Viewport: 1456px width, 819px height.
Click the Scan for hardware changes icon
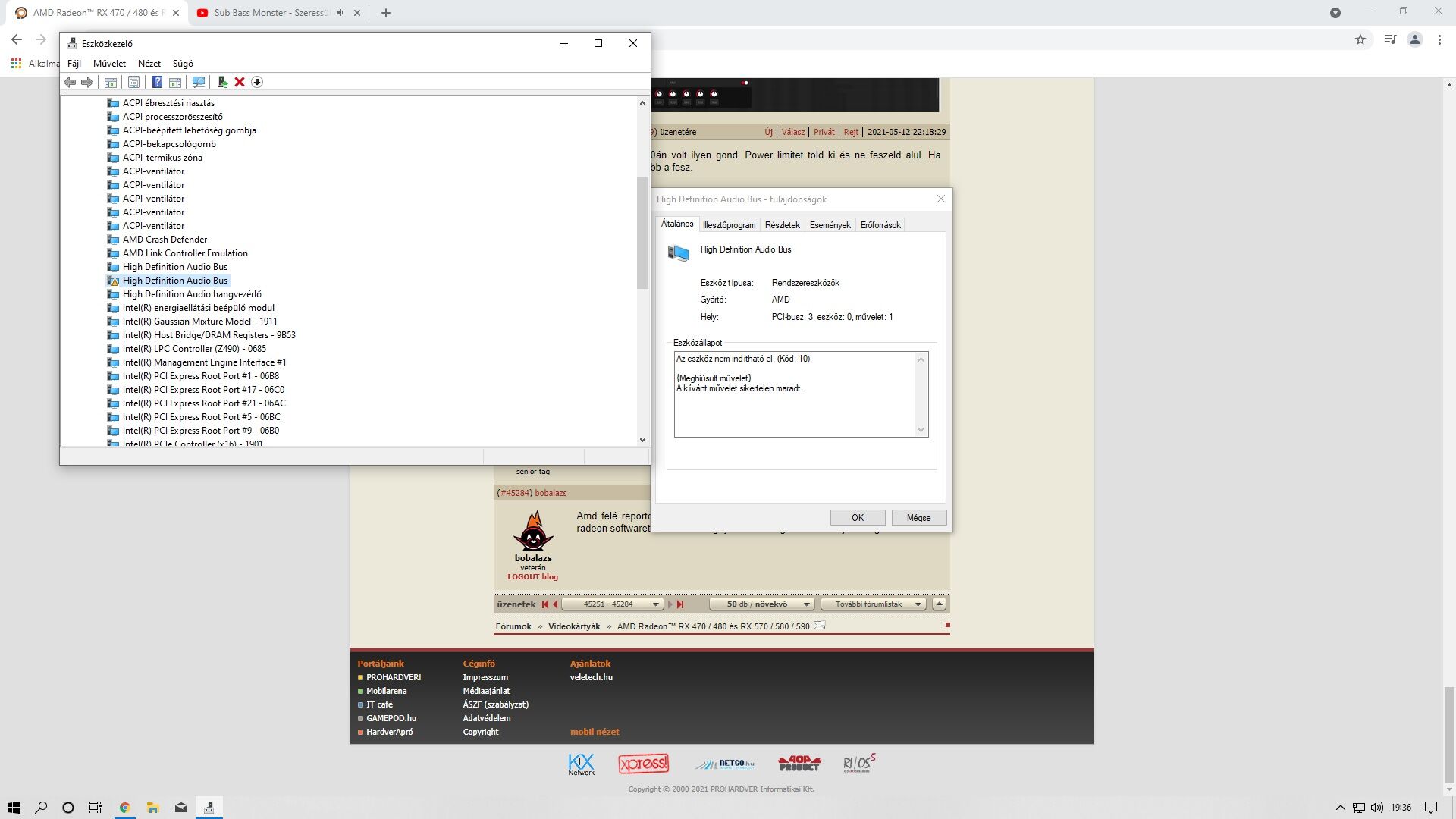[x=199, y=82]
